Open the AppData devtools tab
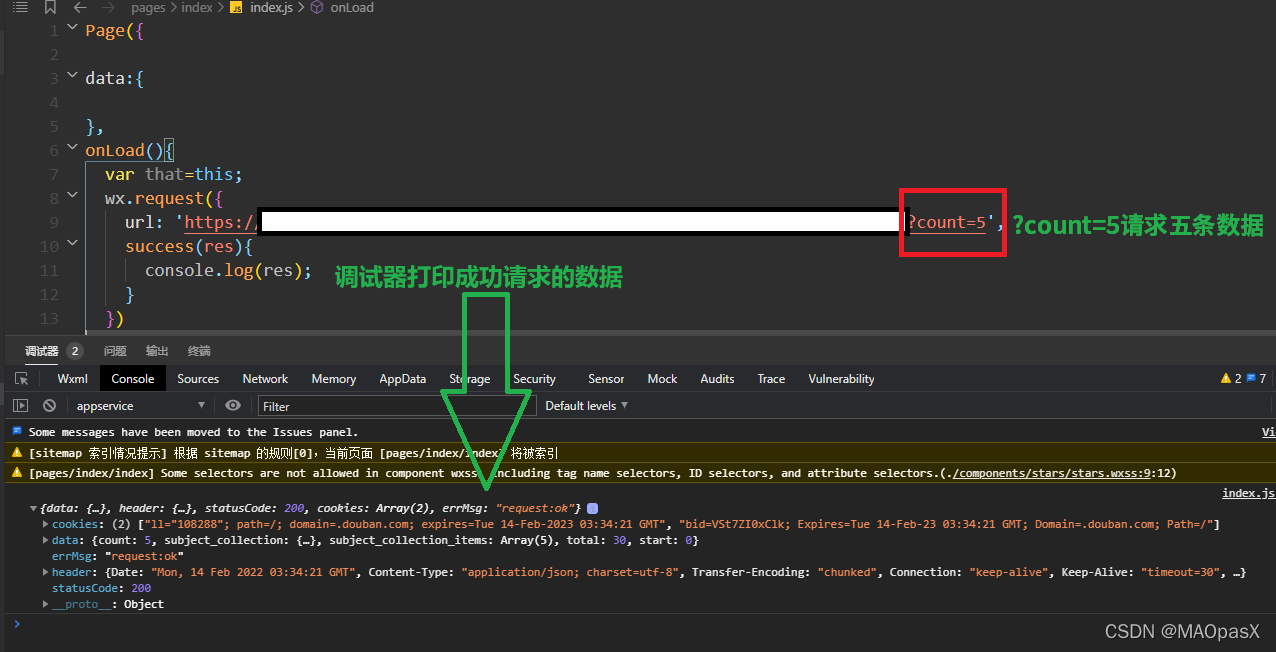1276x652 pixels. pos(403,379)
